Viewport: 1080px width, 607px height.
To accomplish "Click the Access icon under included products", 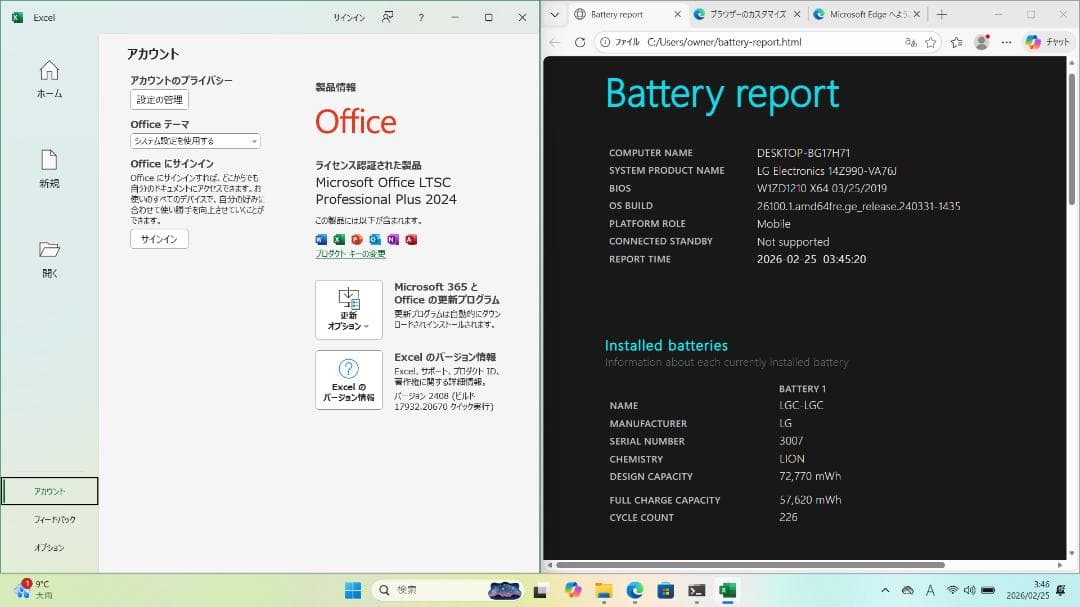I will 411,240.
